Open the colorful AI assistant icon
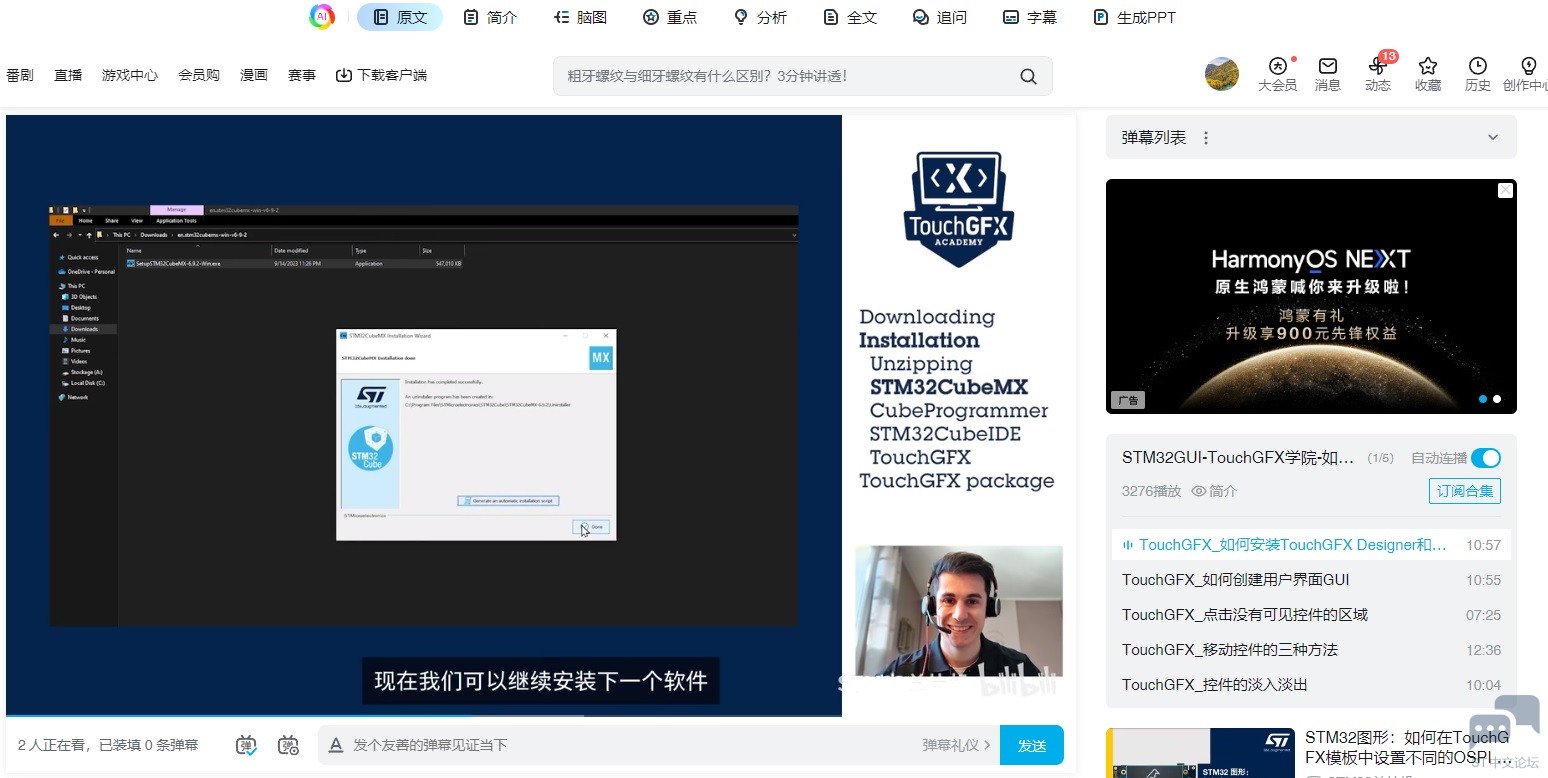The height and width of the screenshot is (778, 1548). (x=322, y=17)
